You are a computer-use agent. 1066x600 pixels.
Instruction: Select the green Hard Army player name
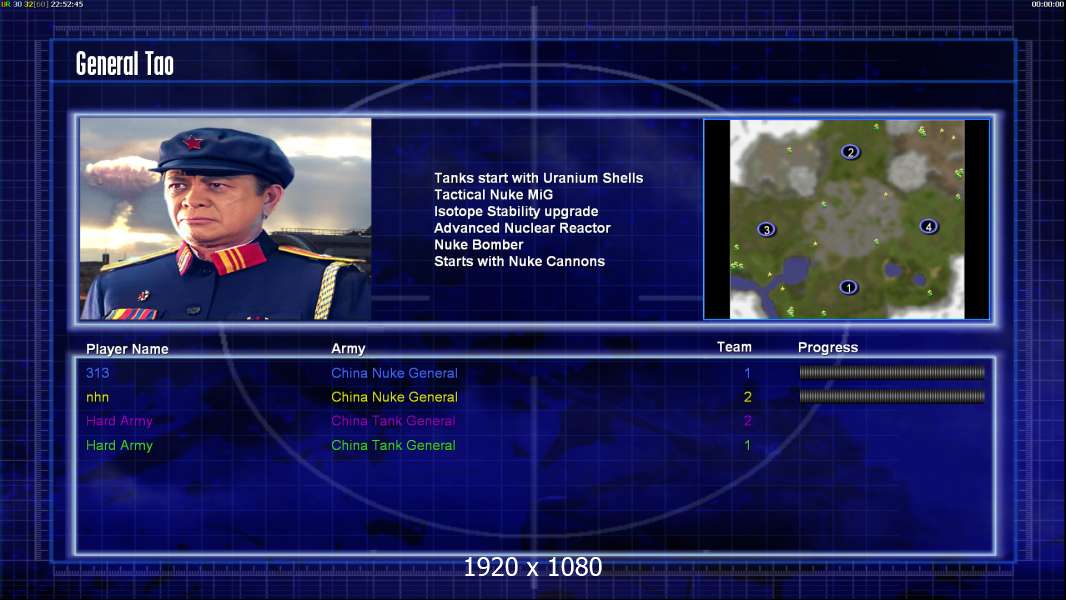pyautogui.click(x=119, y=446)
